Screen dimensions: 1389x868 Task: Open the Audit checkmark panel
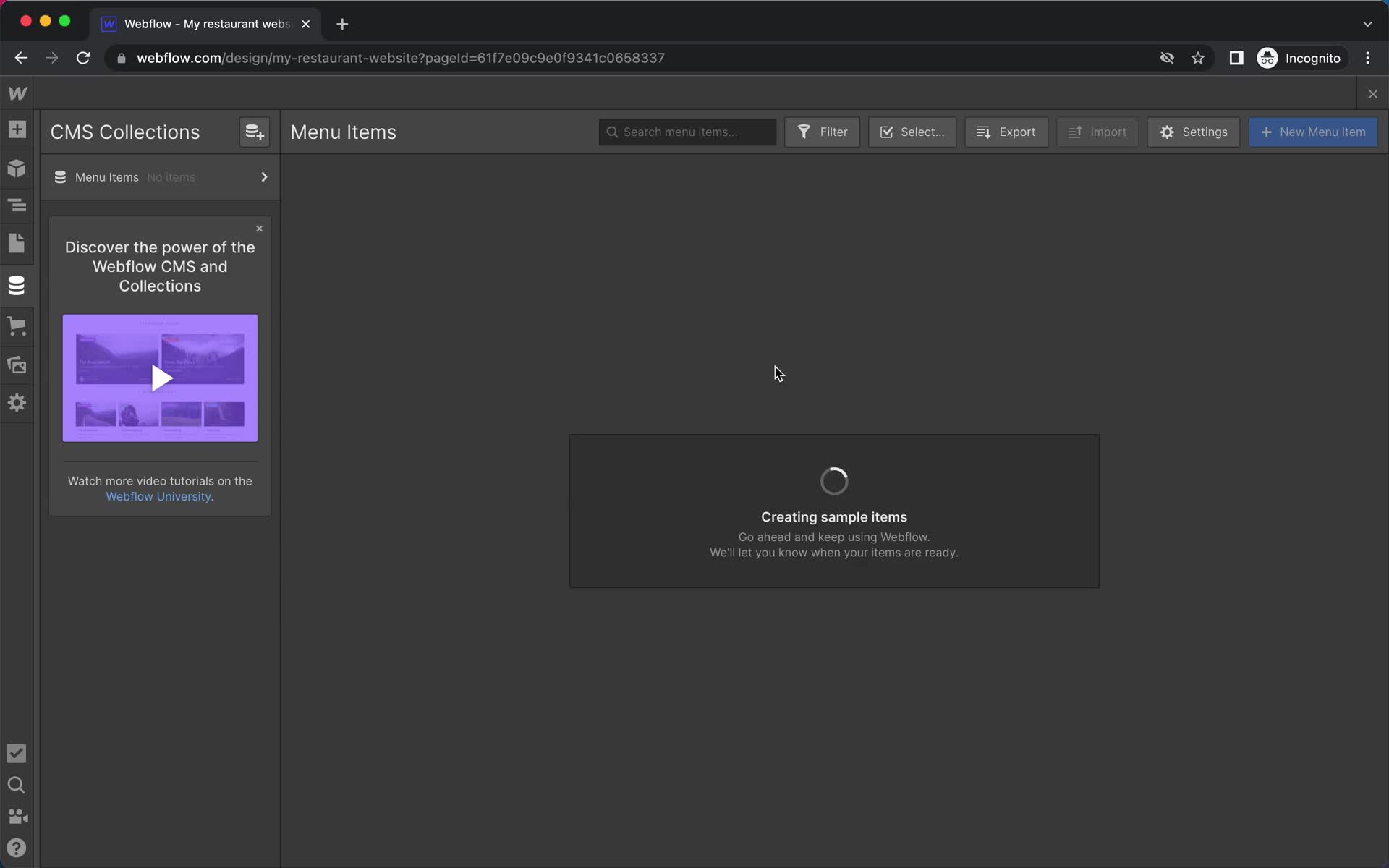16,753
